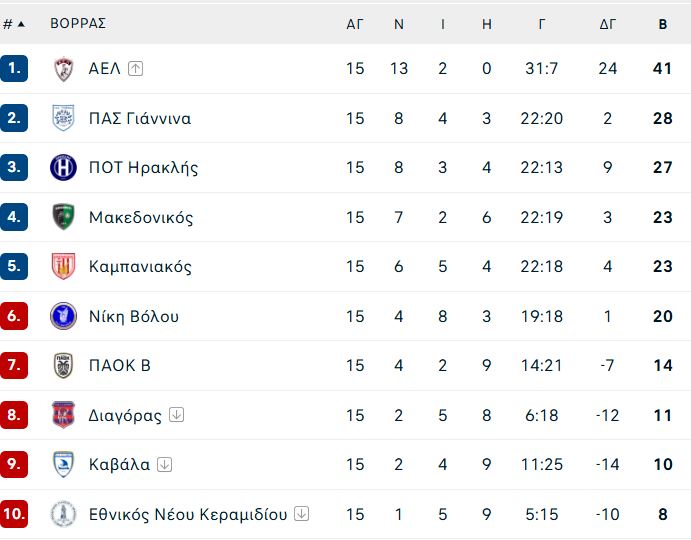Sort by ΑΓ matches played header
This screenshot has height=540, width=691.
(355, 24)
